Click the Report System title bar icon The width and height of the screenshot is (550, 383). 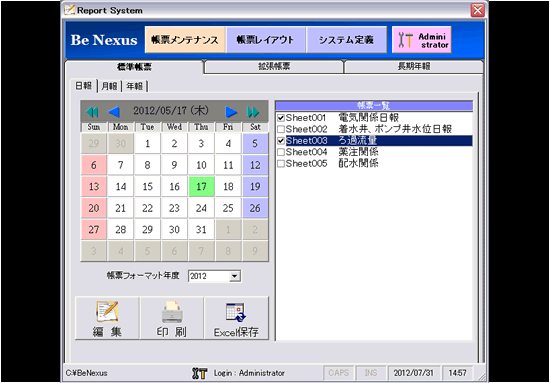pyautogui.click(x=69, y=10)
